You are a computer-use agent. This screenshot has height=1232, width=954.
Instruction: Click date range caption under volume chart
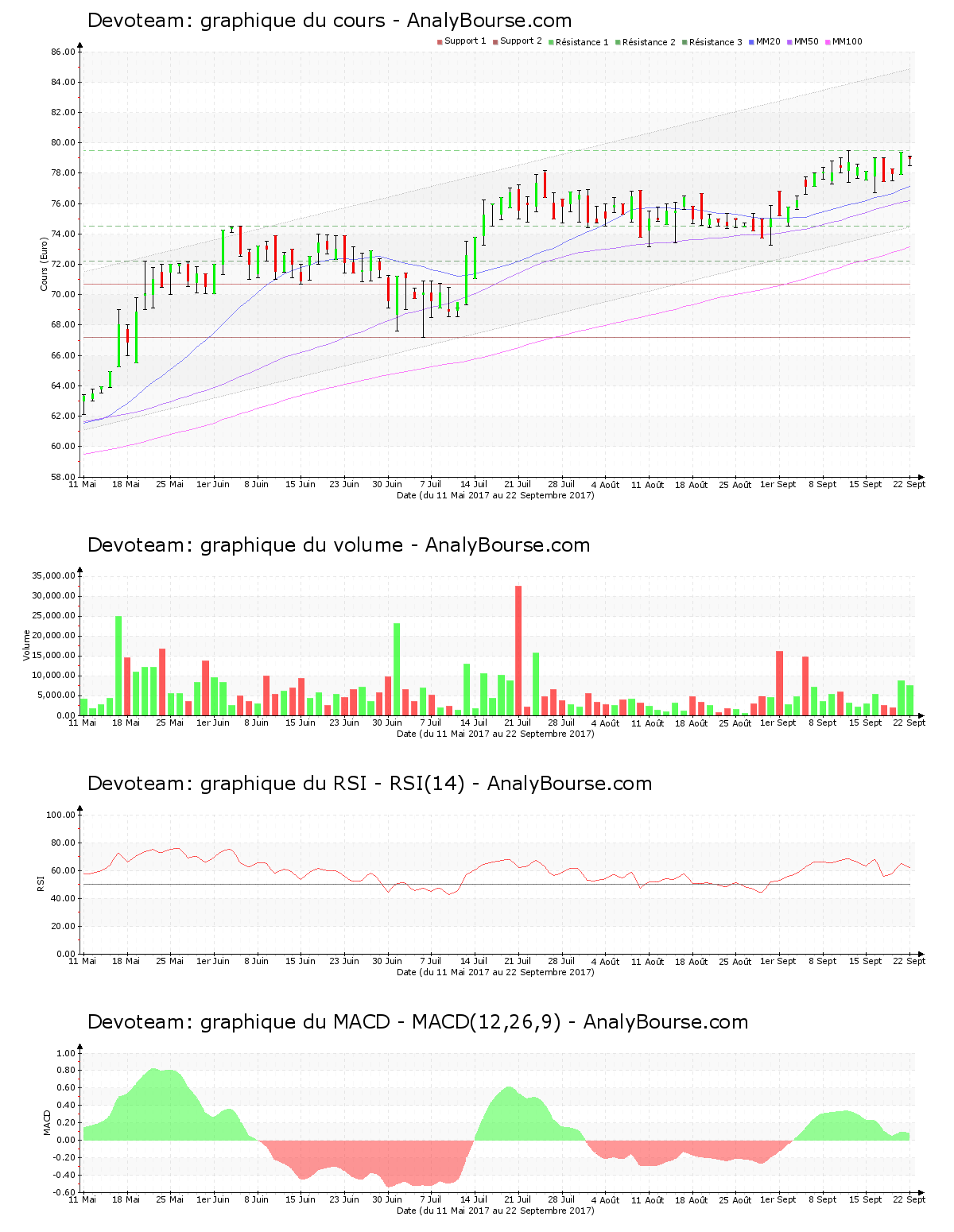[495, 734]
